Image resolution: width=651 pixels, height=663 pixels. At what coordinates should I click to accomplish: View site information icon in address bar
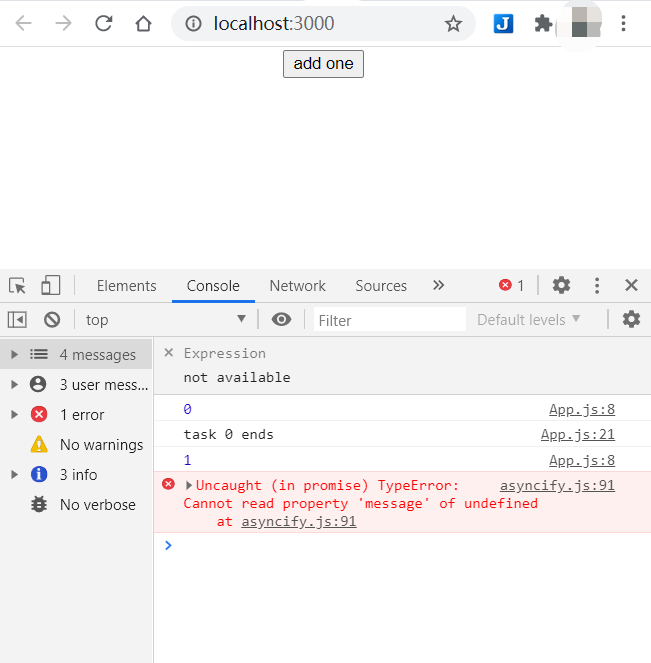(x=193, y=24)
